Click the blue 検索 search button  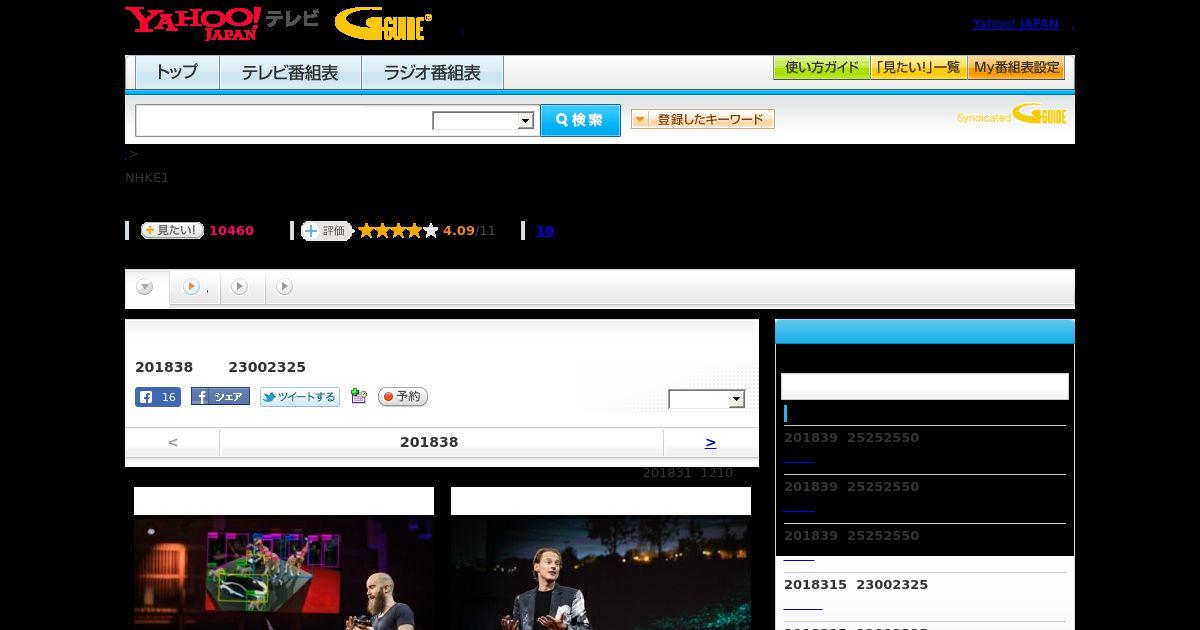click(580, 120)
